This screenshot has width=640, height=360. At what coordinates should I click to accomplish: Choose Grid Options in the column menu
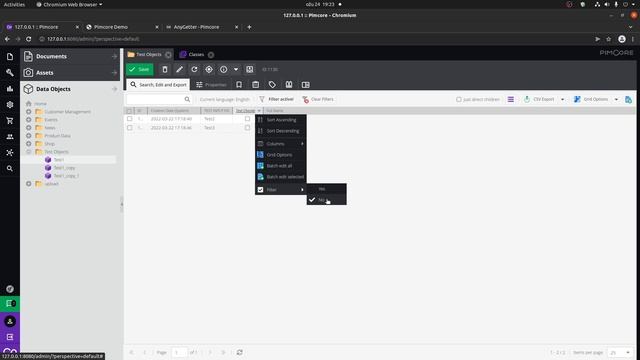[x=281, y=155]
